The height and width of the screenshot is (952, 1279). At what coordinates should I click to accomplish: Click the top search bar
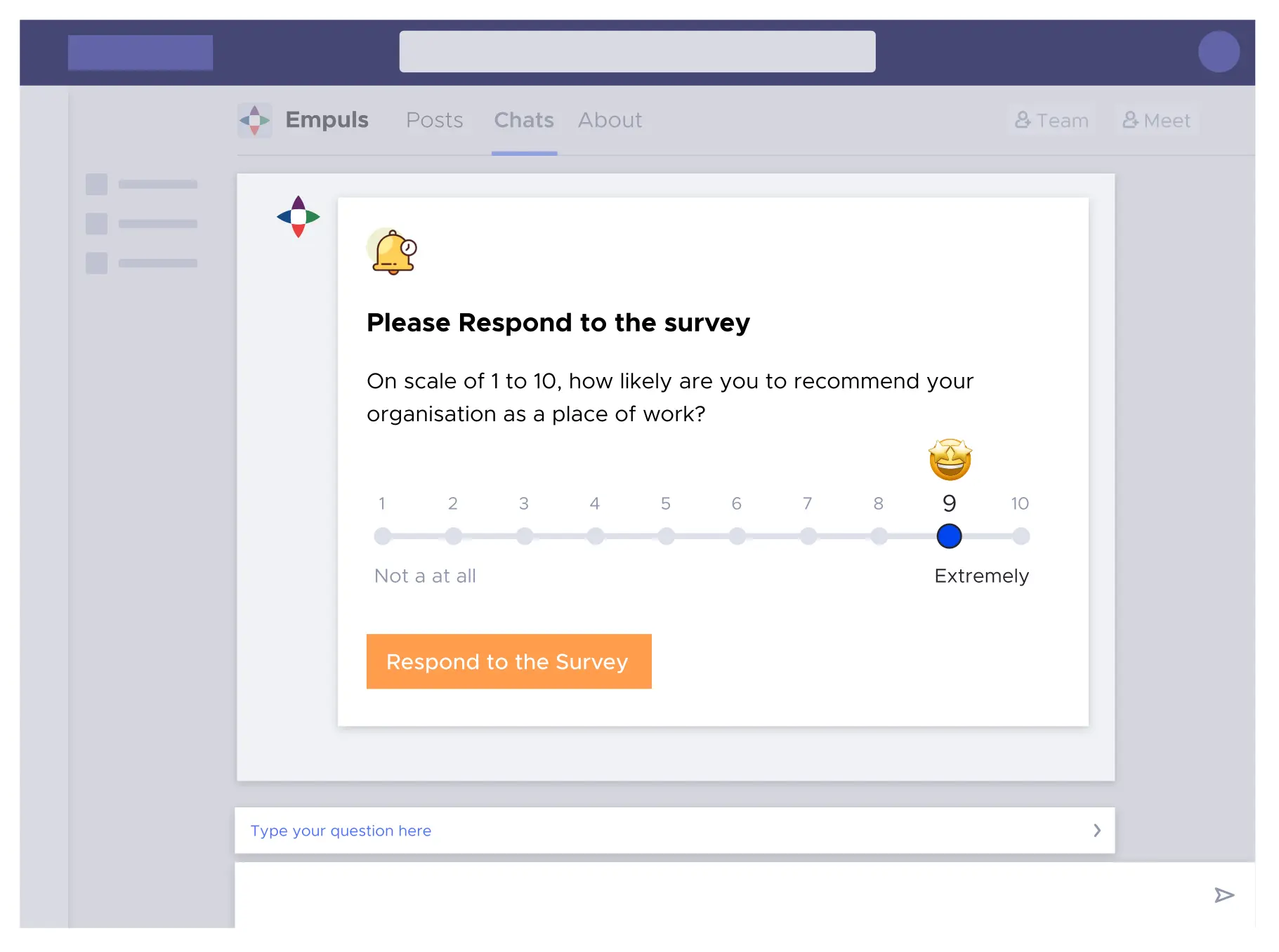tap(637, 51)
